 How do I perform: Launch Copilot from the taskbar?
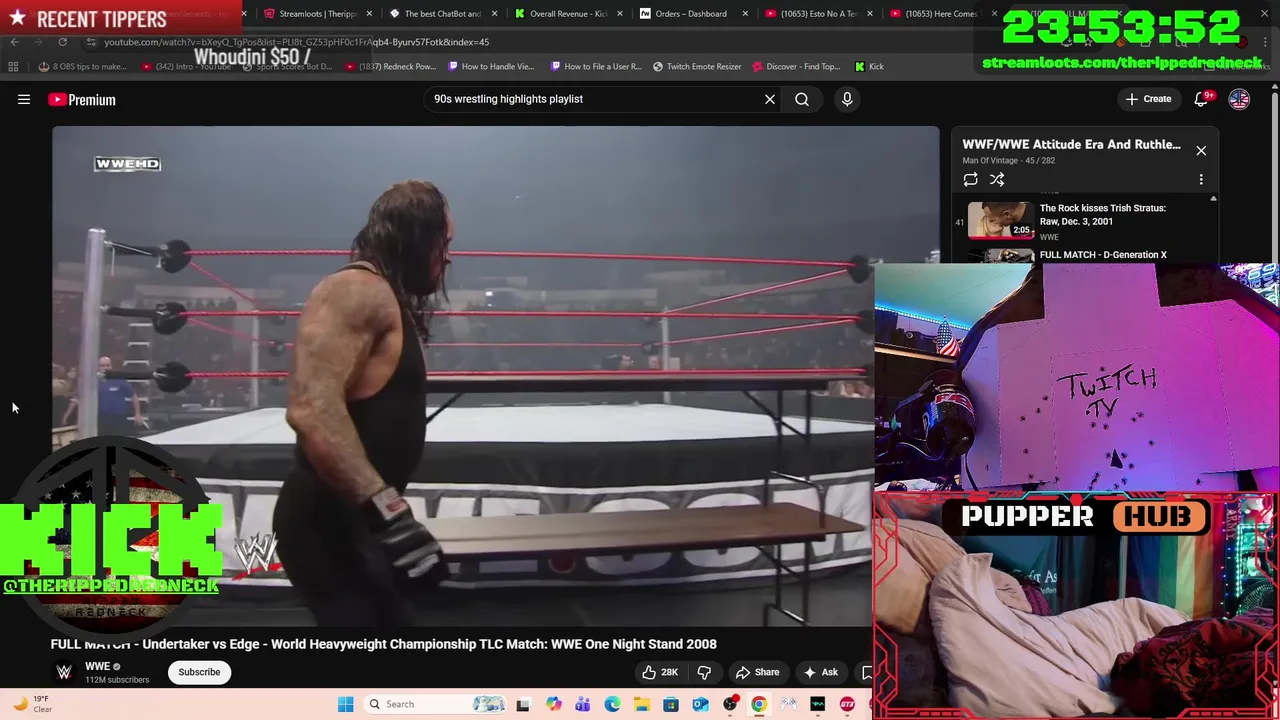click(x=553, y=704)
